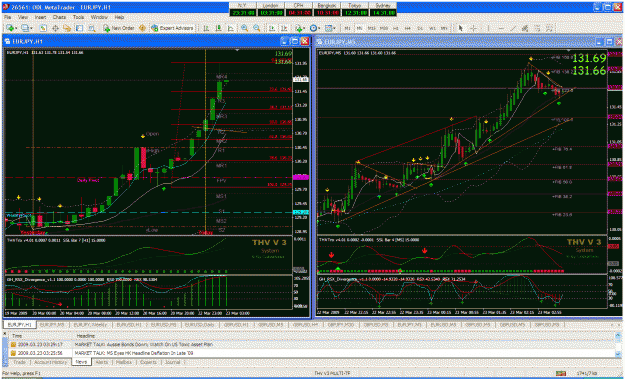Viewport: 625px width, 379px height.
Task: Open news headline 'Aussie Bonds Down'
Action: tap(143, 344)
